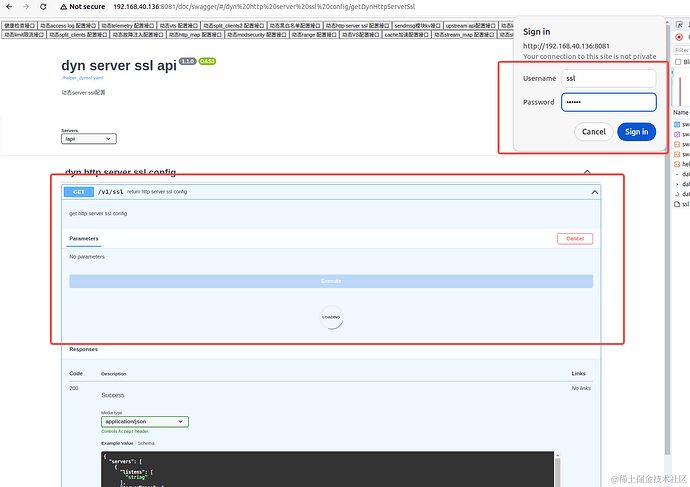690x487 pixels.
Task: Switch to the Schema tab
Action: [x=146, y=442]
